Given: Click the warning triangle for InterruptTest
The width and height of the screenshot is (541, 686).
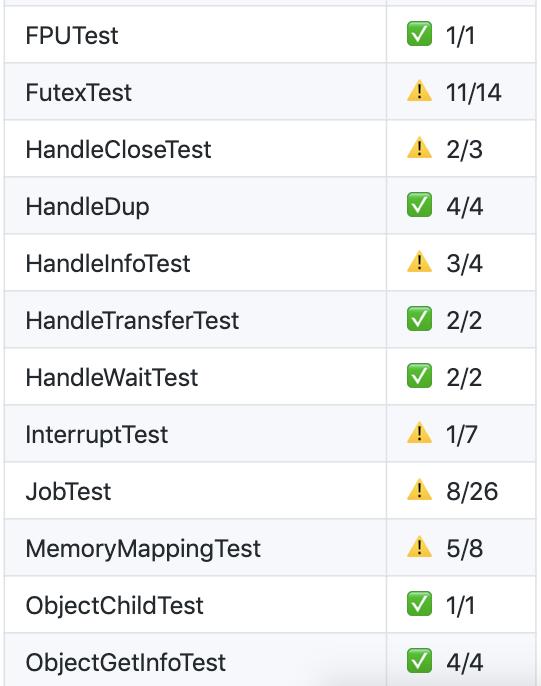Looking at the screenshot, I should 419,433.
